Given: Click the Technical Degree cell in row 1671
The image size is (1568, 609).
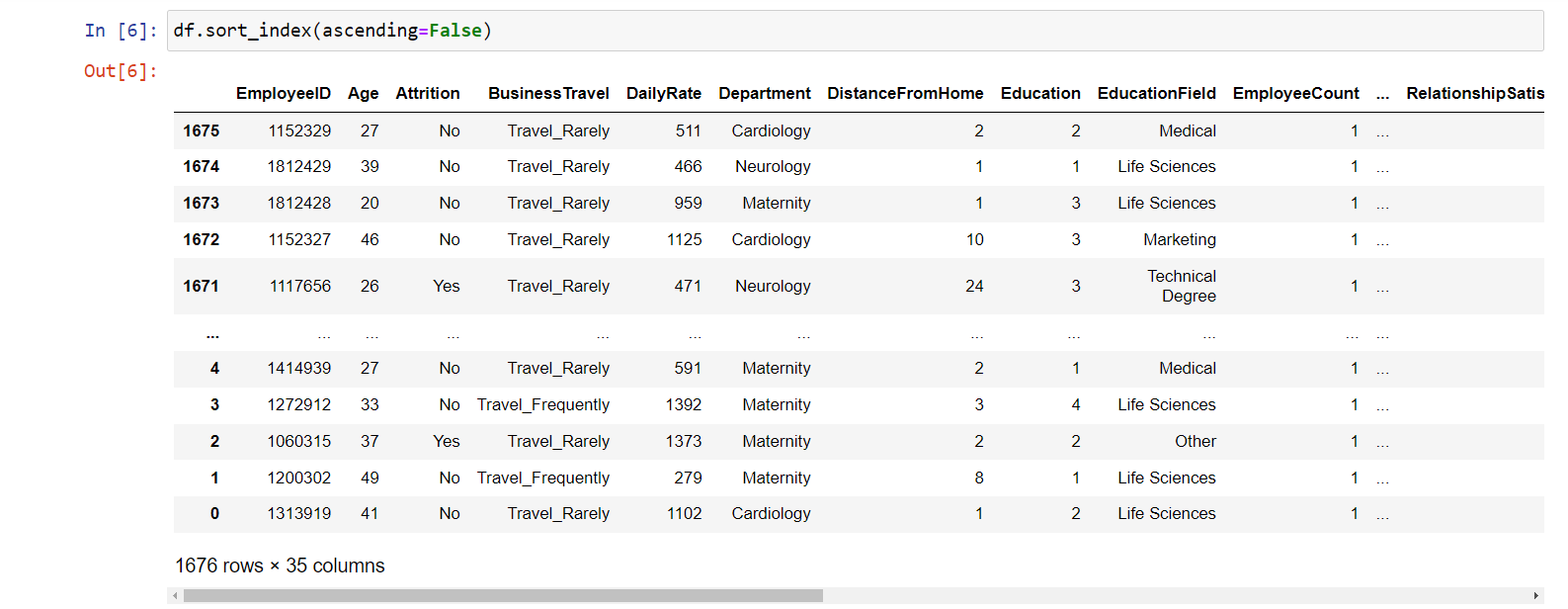Looking at the screenshot, I should click(1181, 286).
